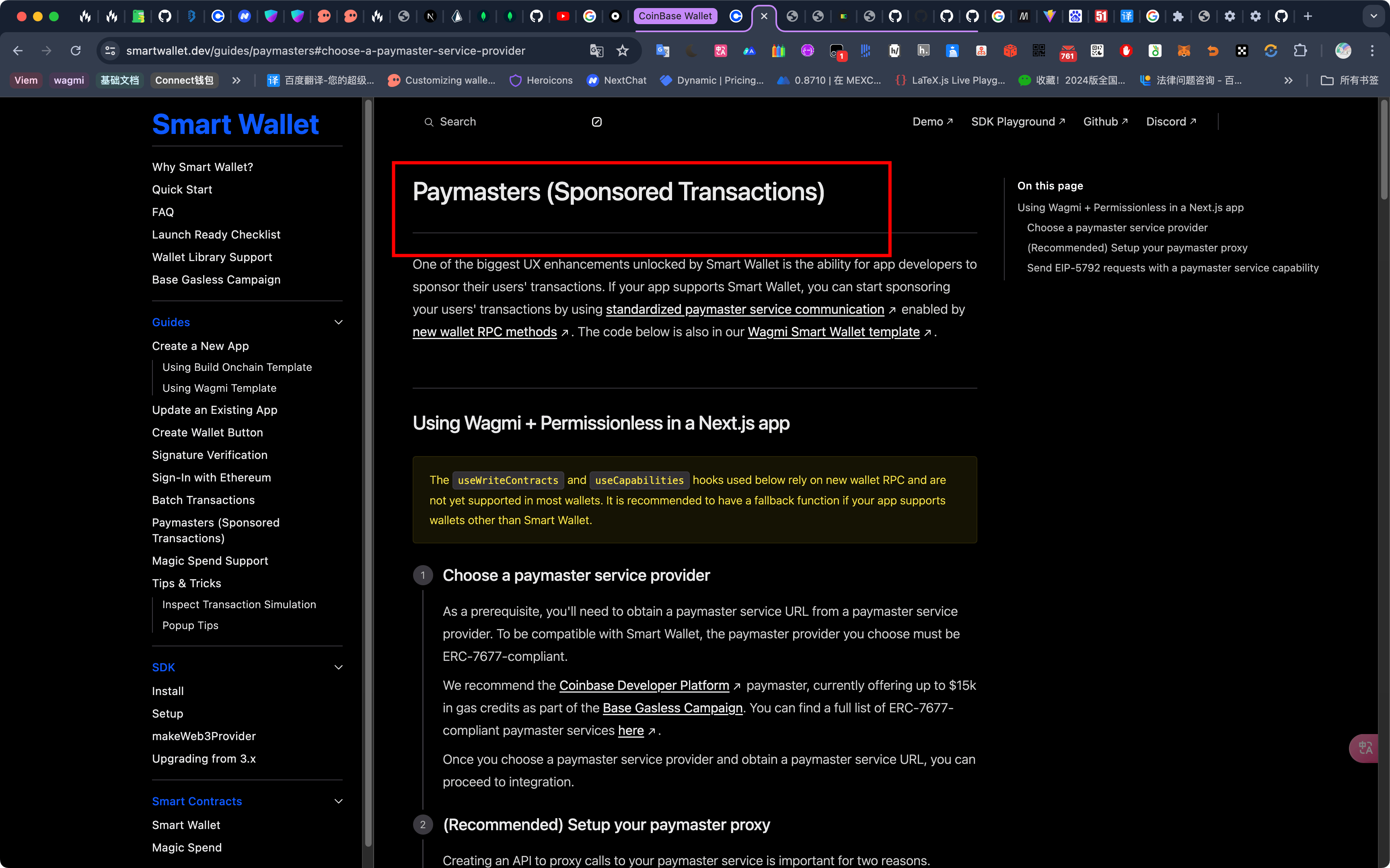Collapse the SDK sidebar section chevron
Viewport: 1390px width, 868px height.
pos(338,667)
